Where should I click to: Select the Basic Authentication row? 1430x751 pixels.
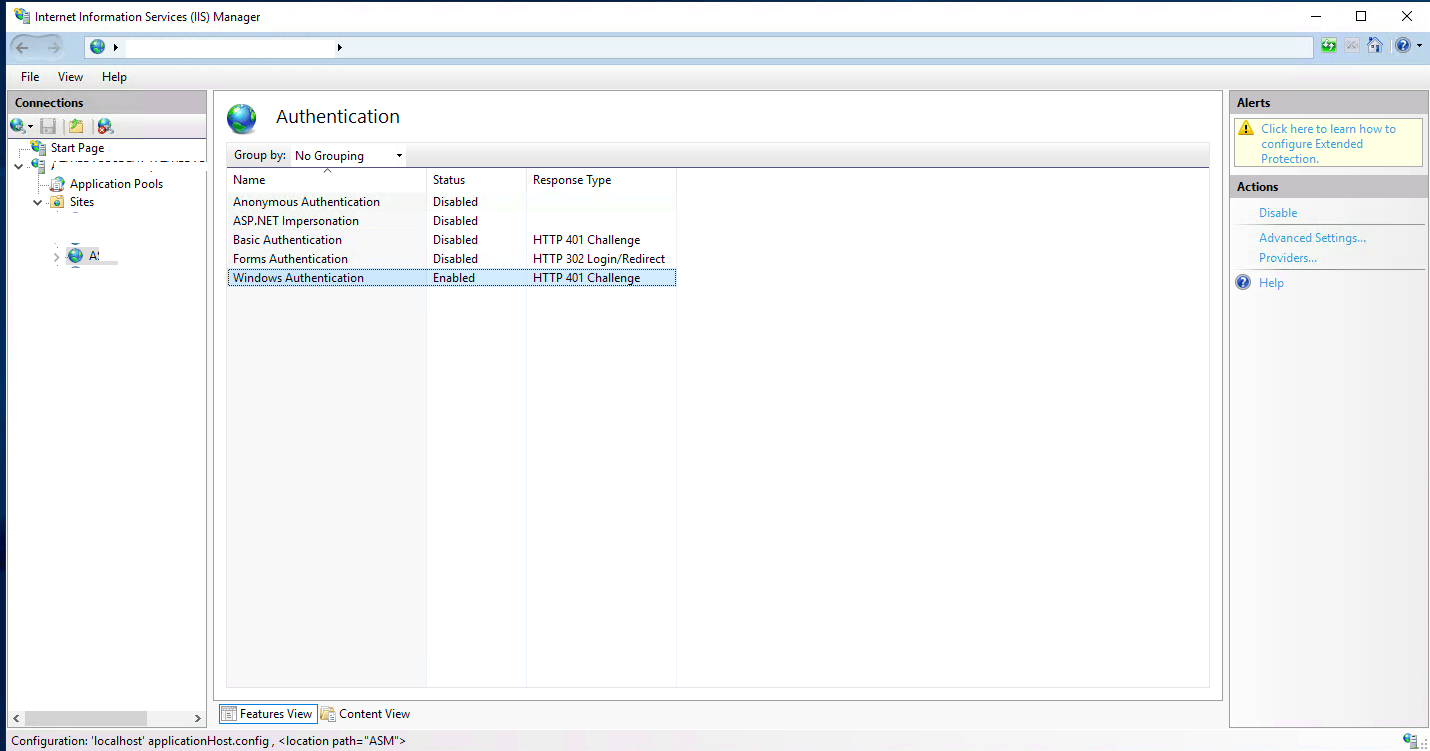(287, 239)
